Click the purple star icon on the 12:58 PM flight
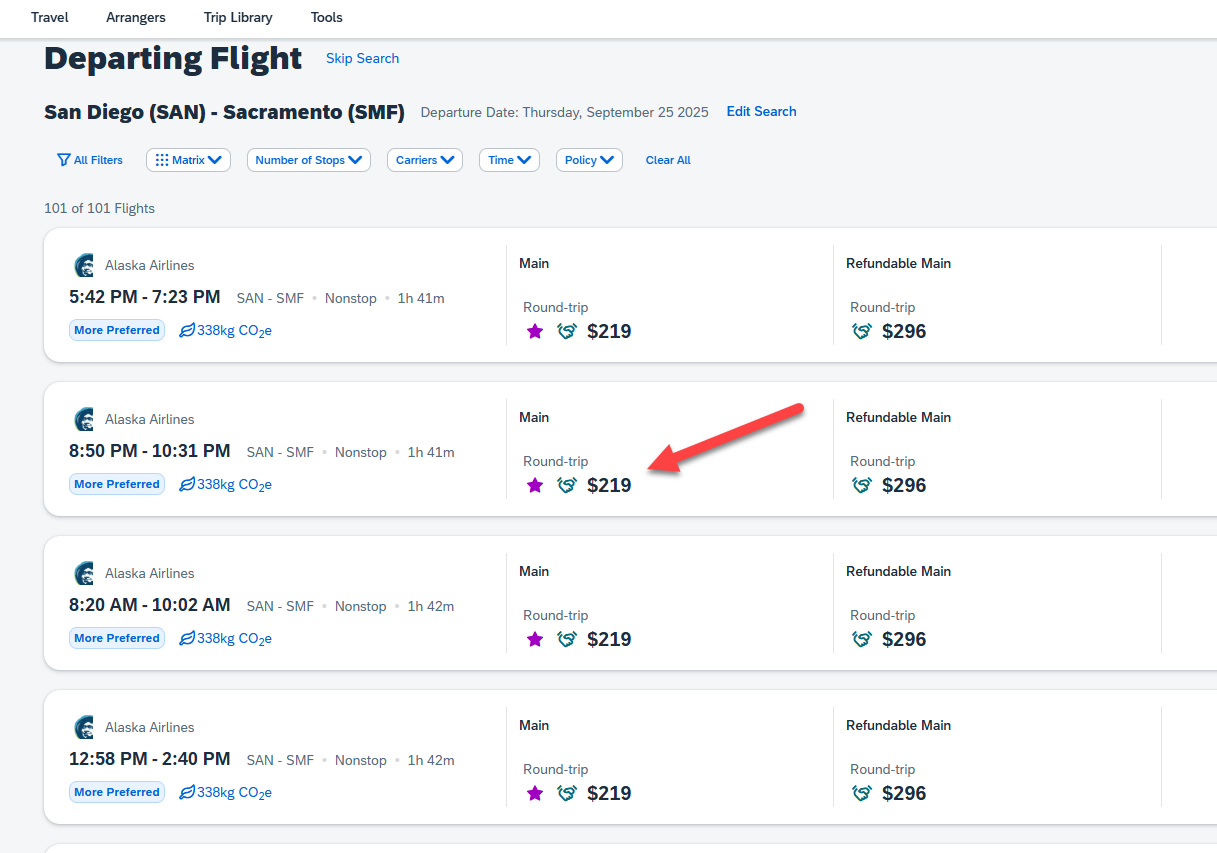1217x853 pixels. coord(535,793)
